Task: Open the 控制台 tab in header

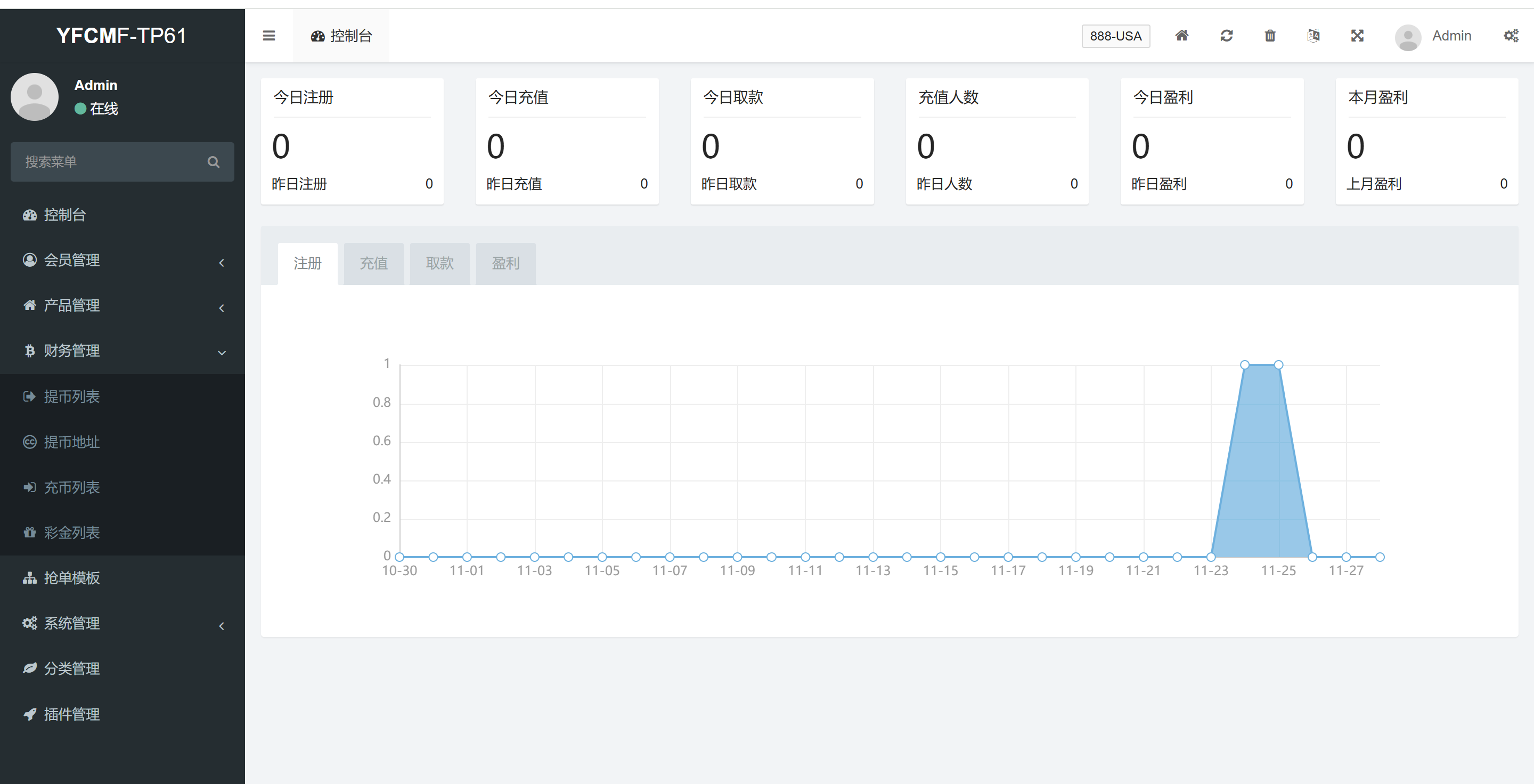Action: click(x=341, y=36)
